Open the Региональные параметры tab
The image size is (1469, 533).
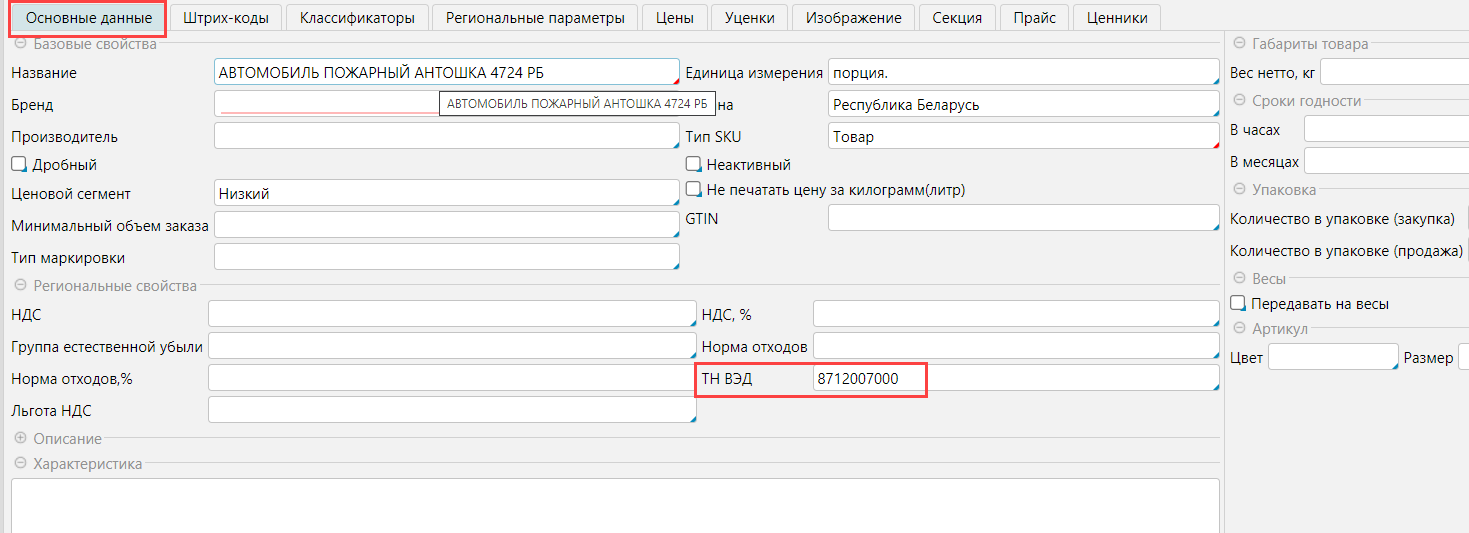535,17
